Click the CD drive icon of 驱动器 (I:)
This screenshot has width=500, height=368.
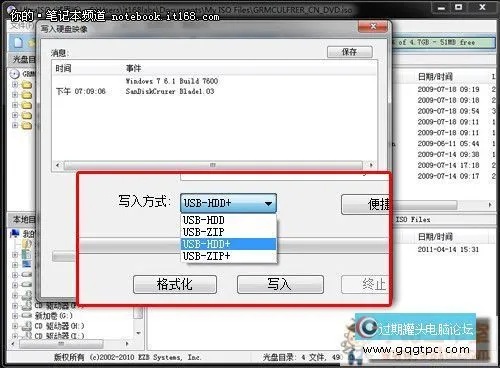pos(27,336)
